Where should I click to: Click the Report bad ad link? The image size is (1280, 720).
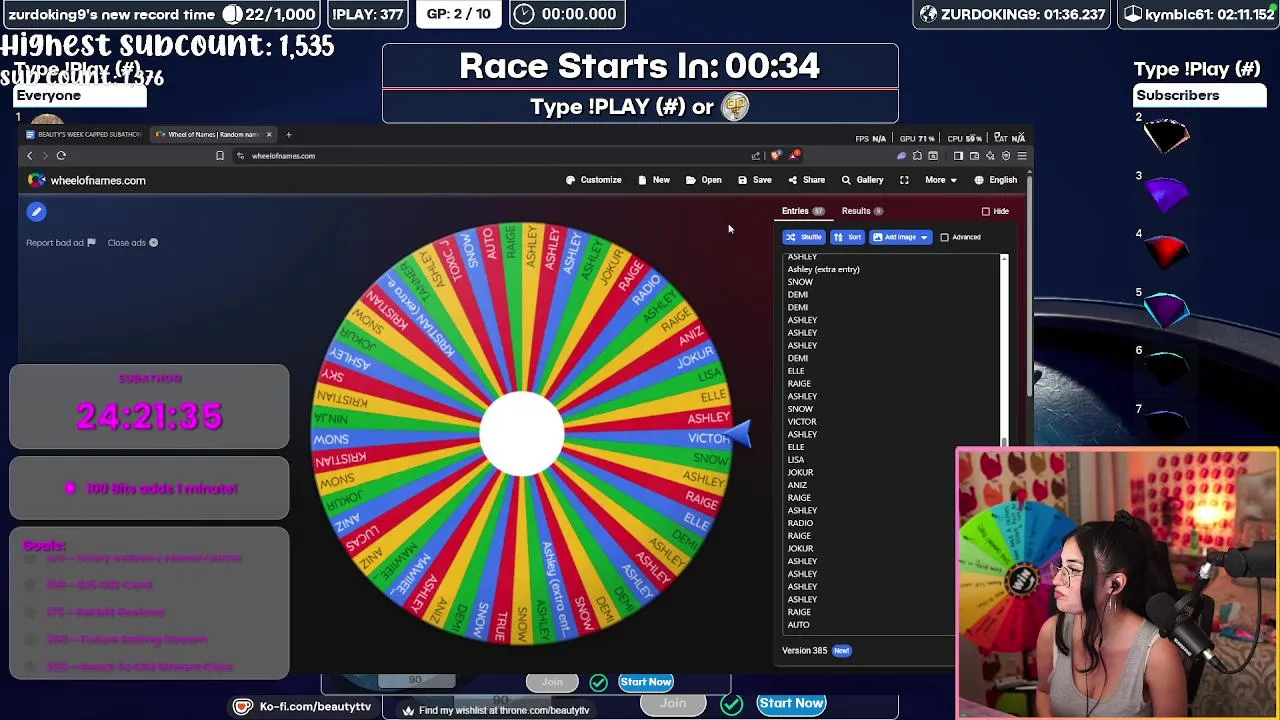pos(61,243)
